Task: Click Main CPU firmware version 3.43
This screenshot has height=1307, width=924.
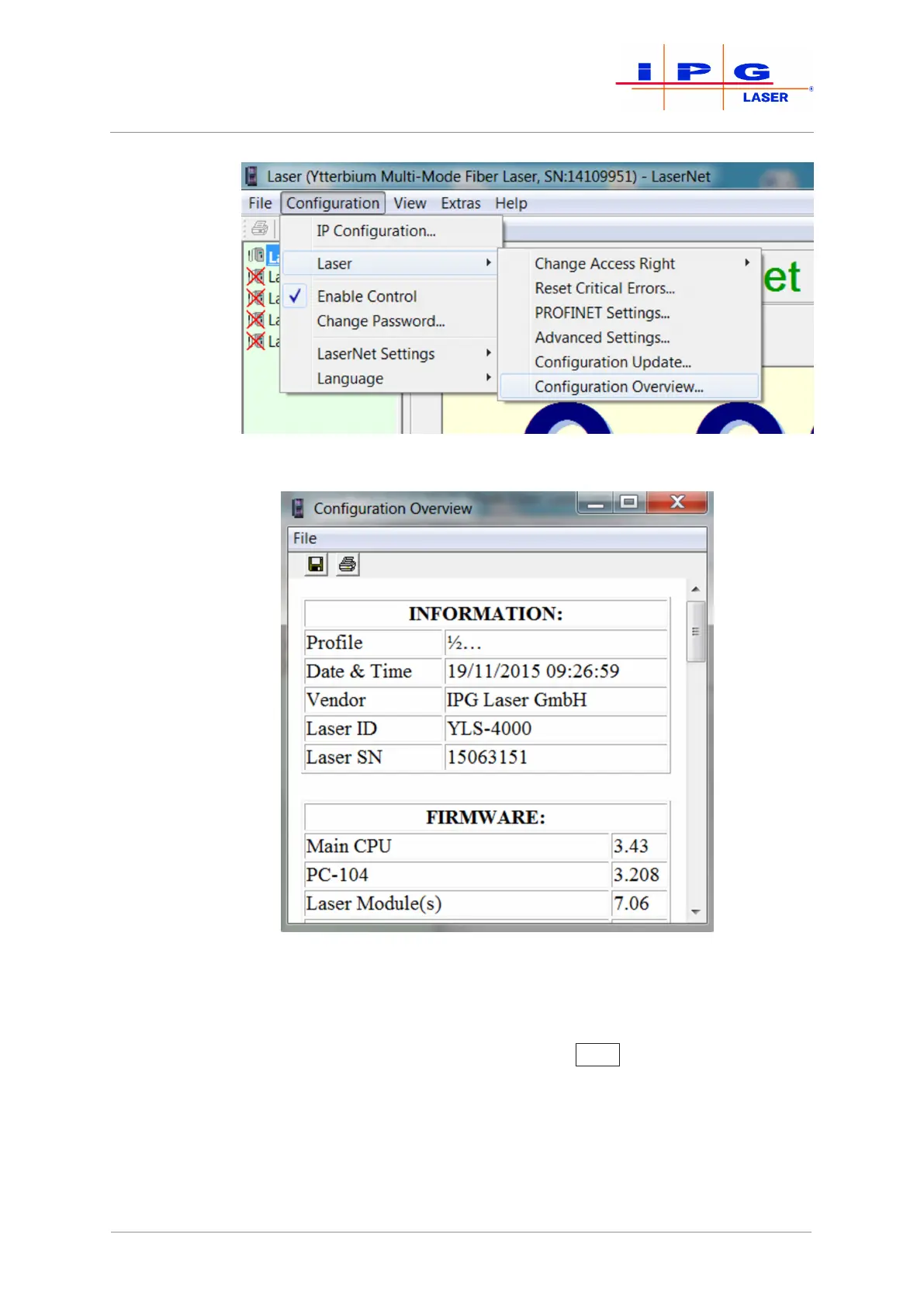Action: pos(631,846)
